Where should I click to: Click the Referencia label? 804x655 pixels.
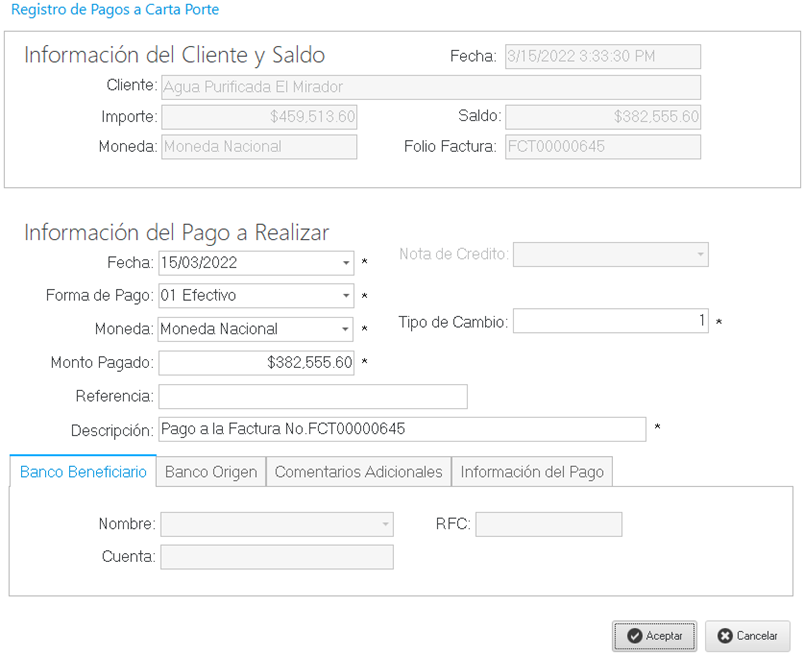114,396
